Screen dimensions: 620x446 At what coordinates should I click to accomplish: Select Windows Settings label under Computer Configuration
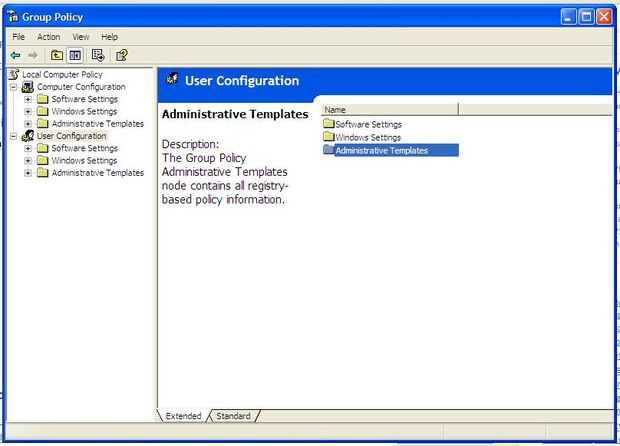click(84, 111)
